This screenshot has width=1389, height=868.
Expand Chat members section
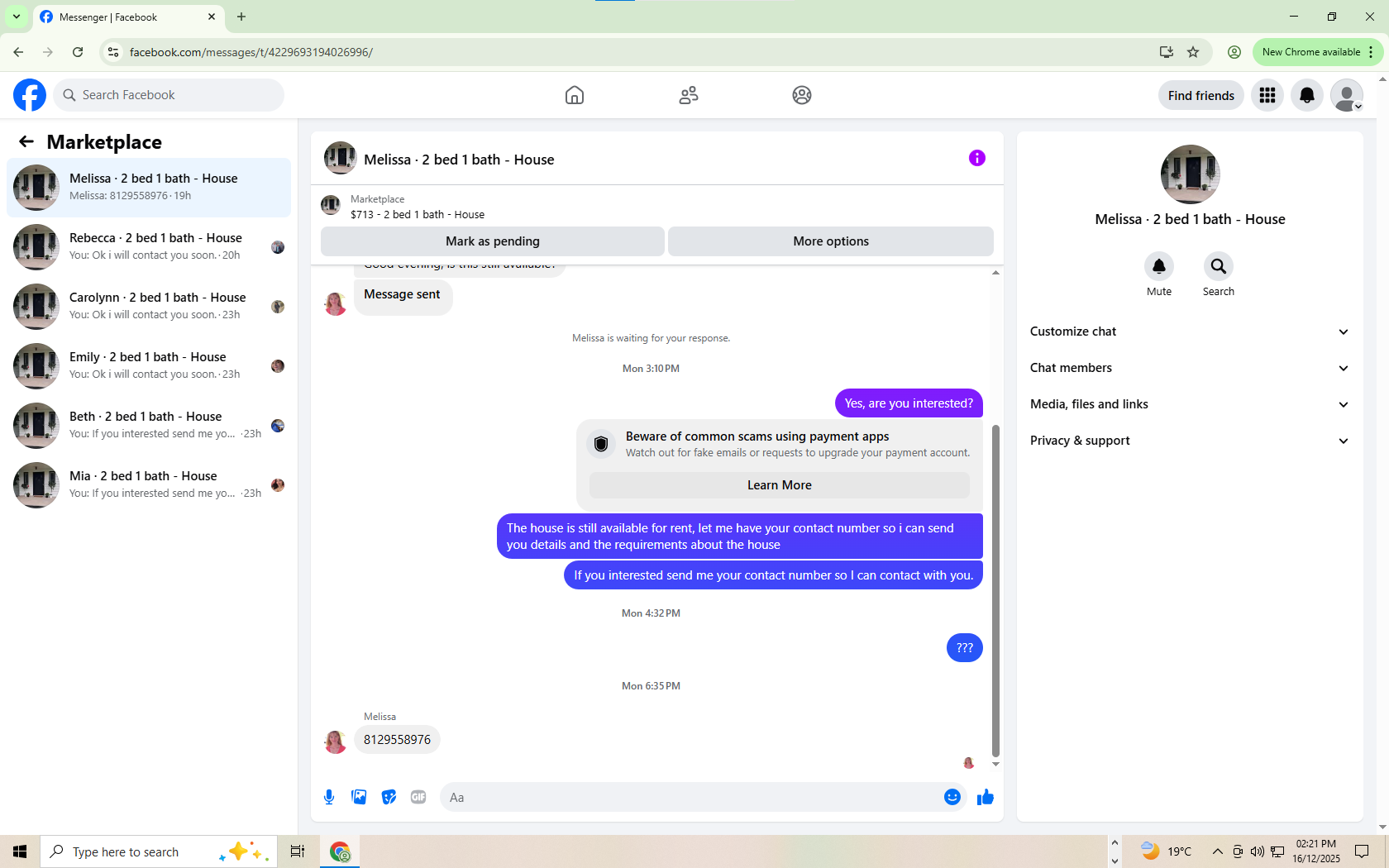pos(1190,368)
